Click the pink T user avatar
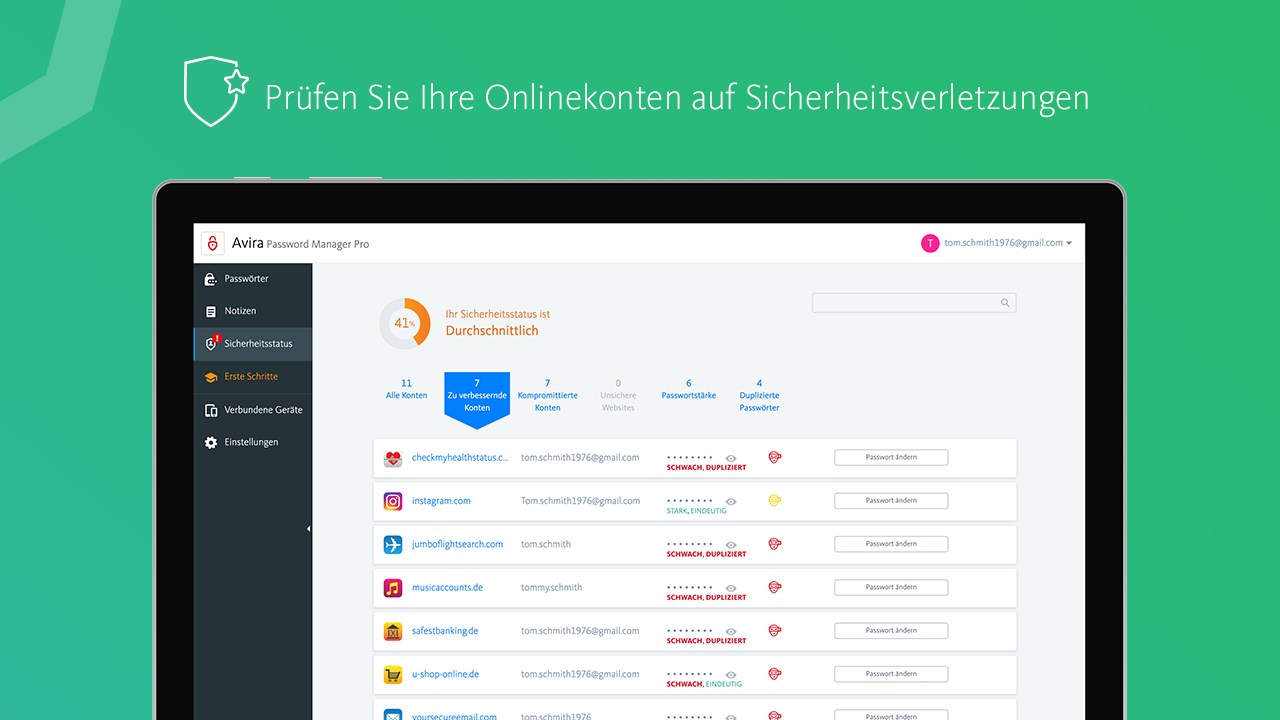 coord(930,243)
